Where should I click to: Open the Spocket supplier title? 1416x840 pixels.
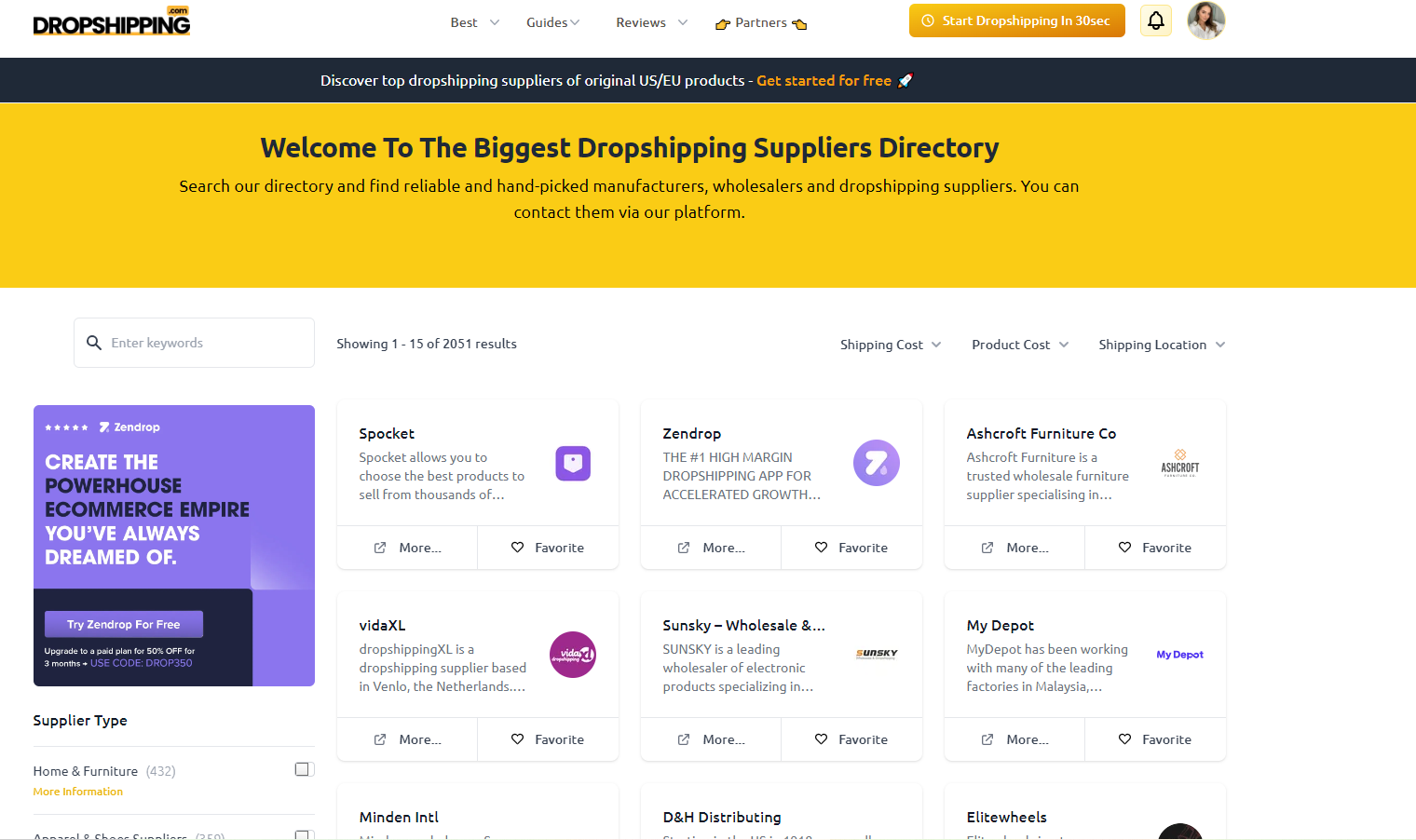pos(387,433)
